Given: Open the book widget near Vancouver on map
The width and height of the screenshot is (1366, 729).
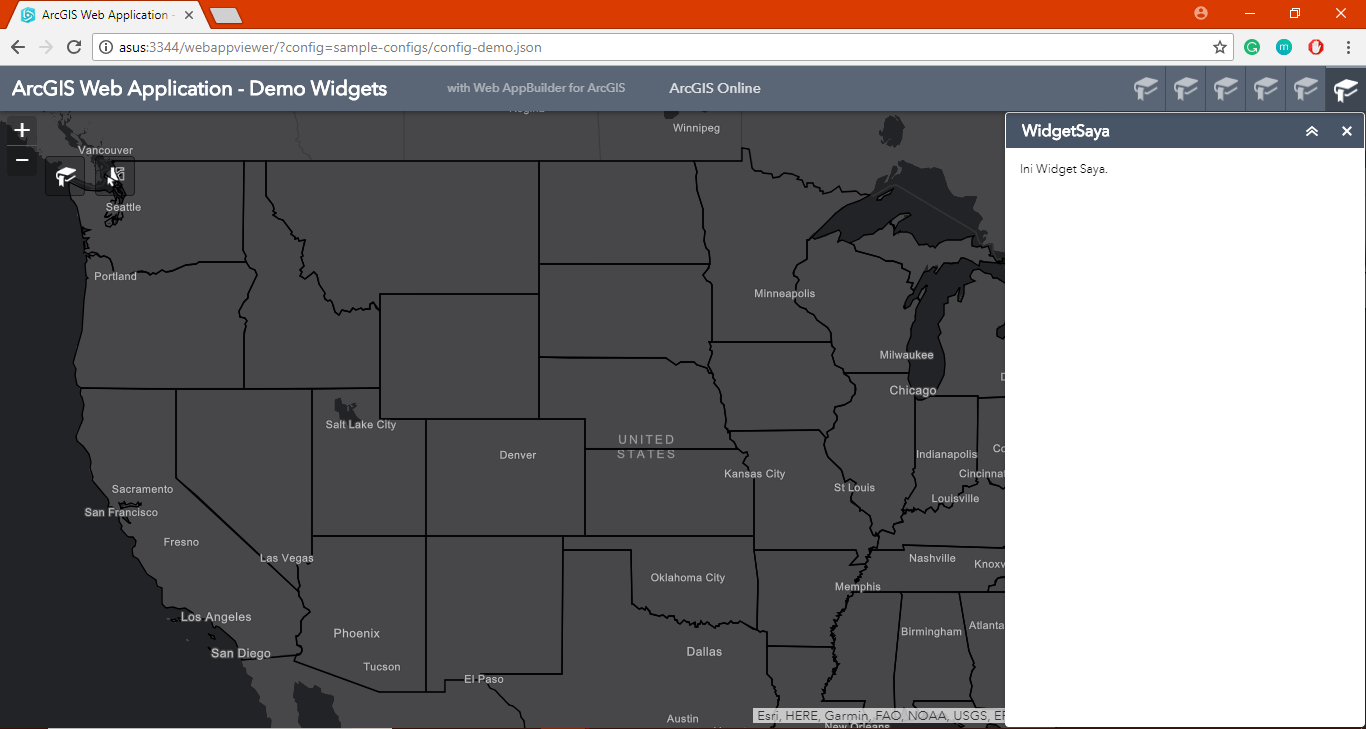Looking at the screenshot, I should [64, 175].
